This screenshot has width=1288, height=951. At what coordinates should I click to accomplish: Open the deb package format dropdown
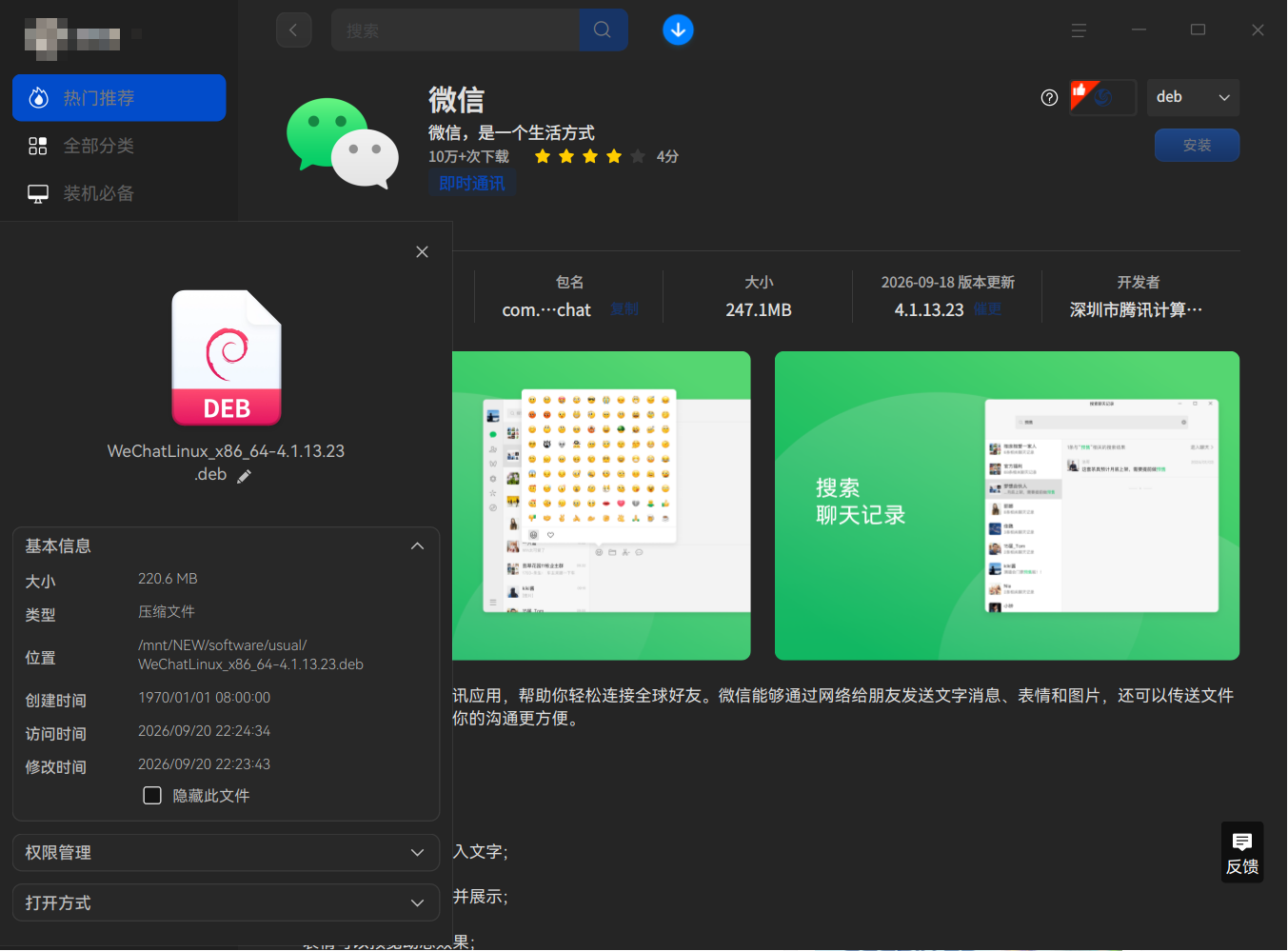point(1193,97)
